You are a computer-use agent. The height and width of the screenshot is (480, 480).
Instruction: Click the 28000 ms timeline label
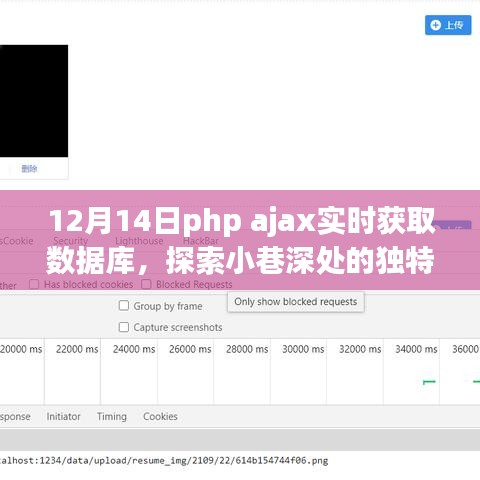tap(247, 349)
